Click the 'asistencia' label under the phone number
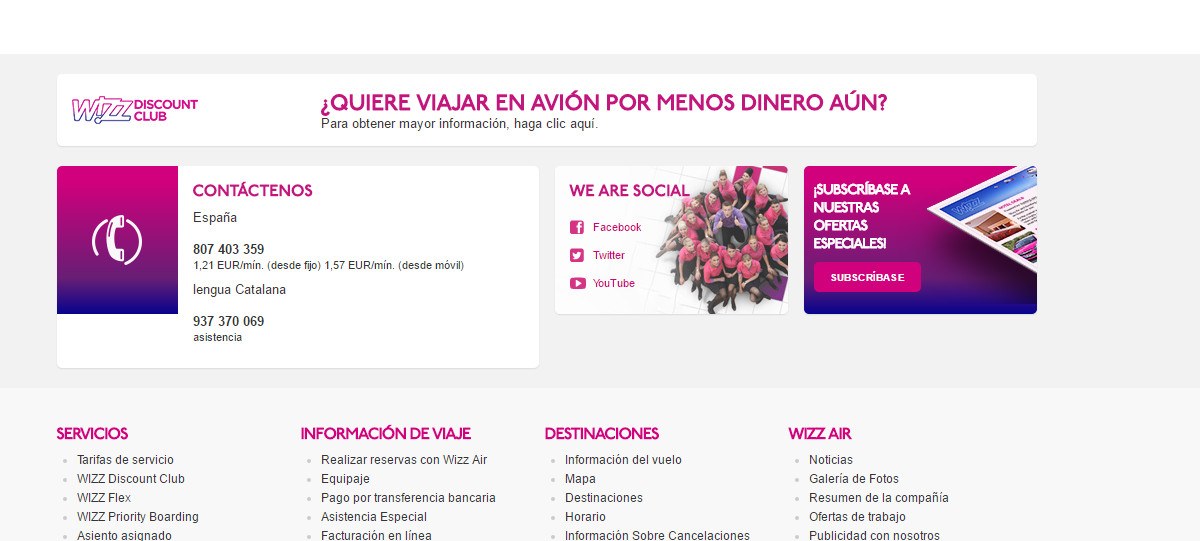Screen dimensions: 1200x541 tap(218, 338)
